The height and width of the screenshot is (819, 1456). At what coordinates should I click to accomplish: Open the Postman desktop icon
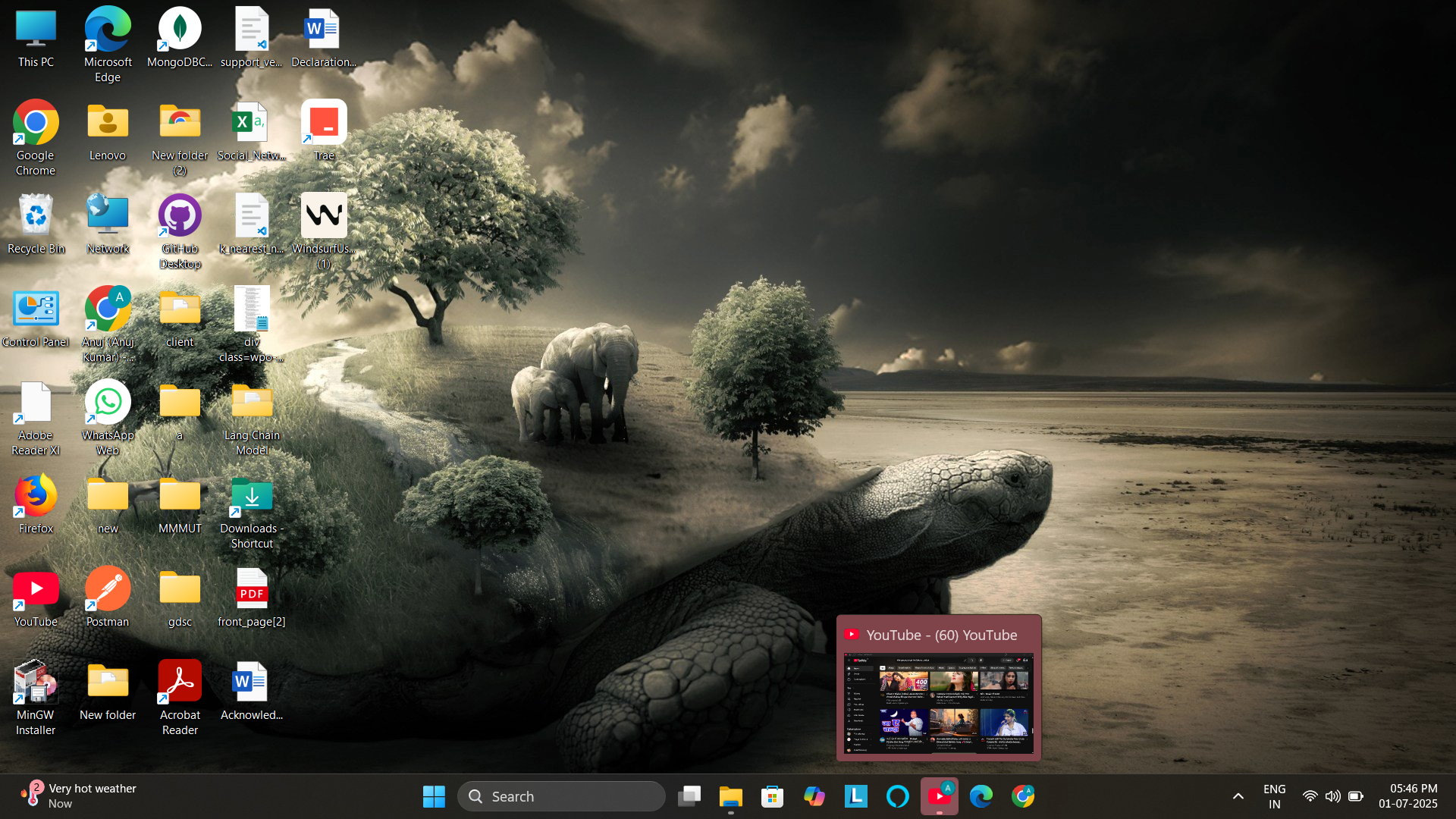pos(107,589)
